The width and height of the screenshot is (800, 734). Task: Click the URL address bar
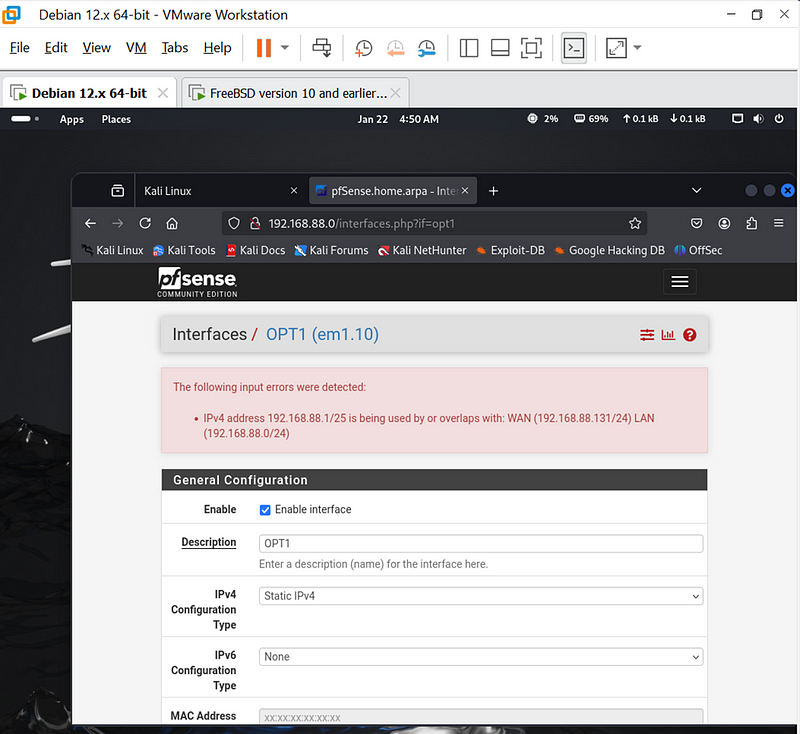(434, 223)
